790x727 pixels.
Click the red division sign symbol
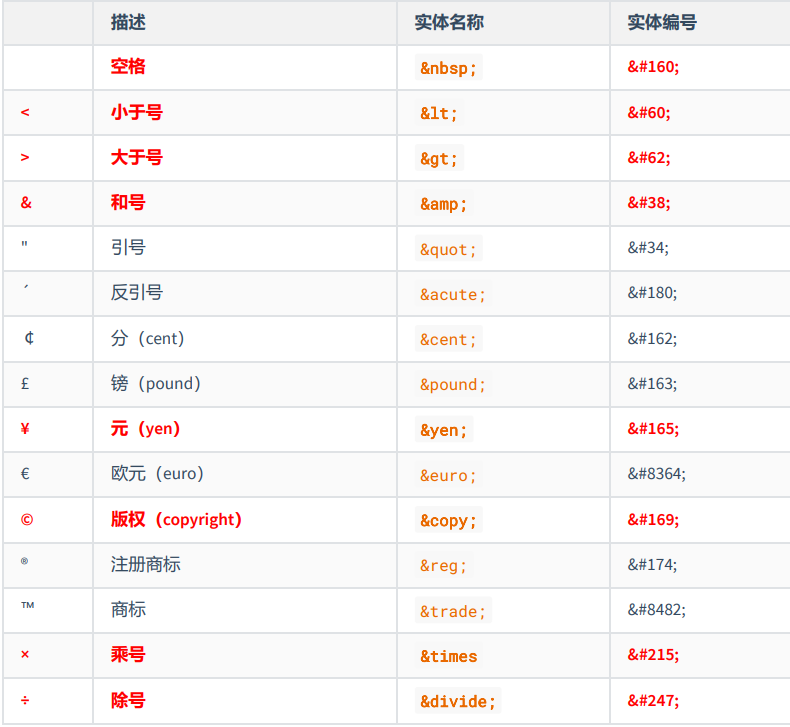25,700
